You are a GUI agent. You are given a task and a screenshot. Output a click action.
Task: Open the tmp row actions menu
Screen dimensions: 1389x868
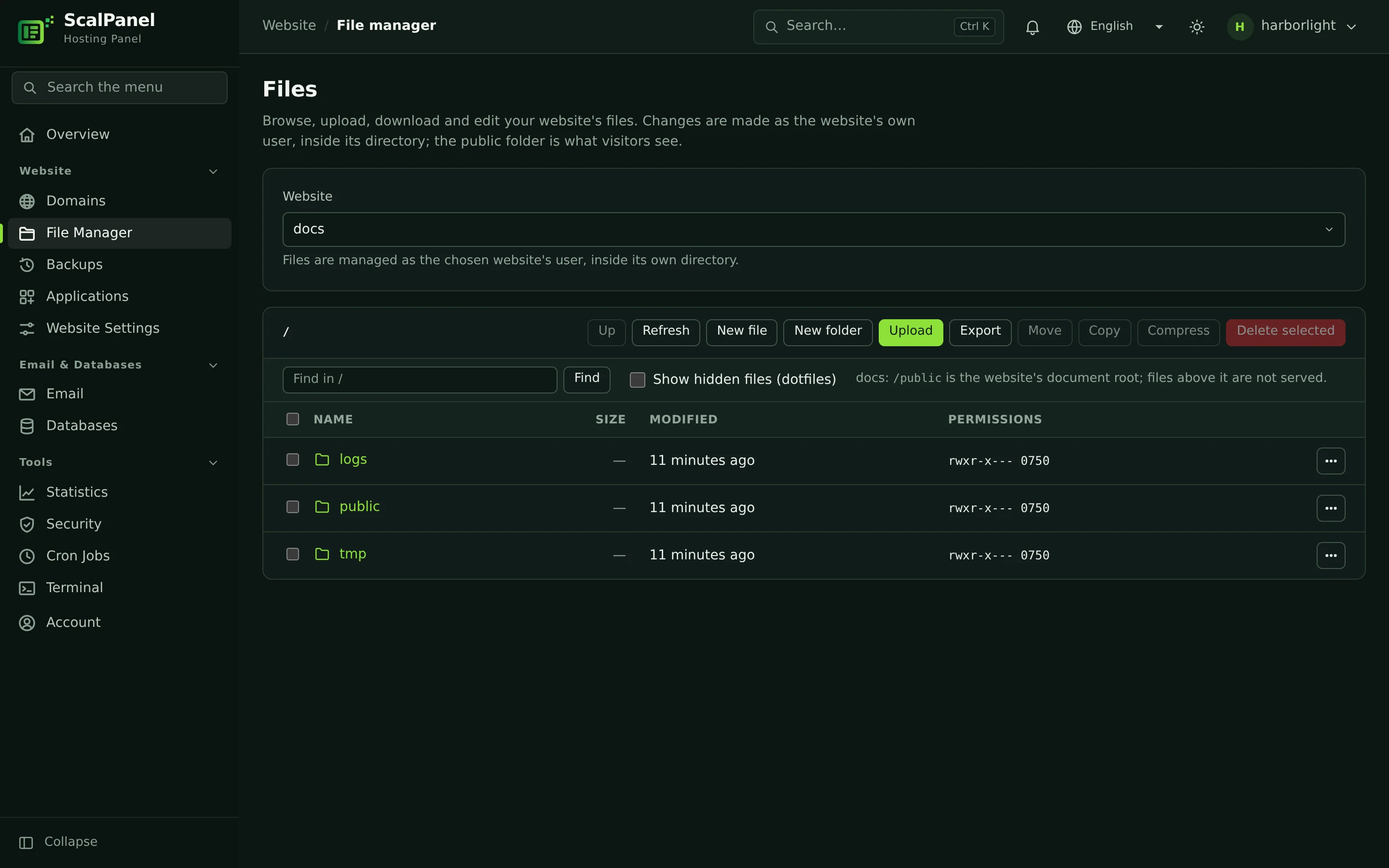point(1331,555)
